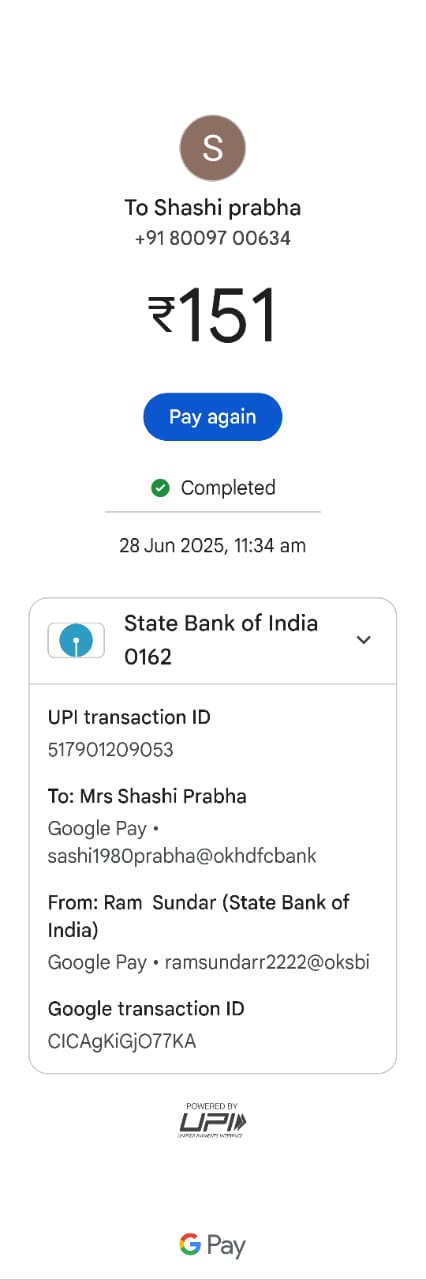
Task: Click the green Completed checkmark icon
Action: coord(160,488)
